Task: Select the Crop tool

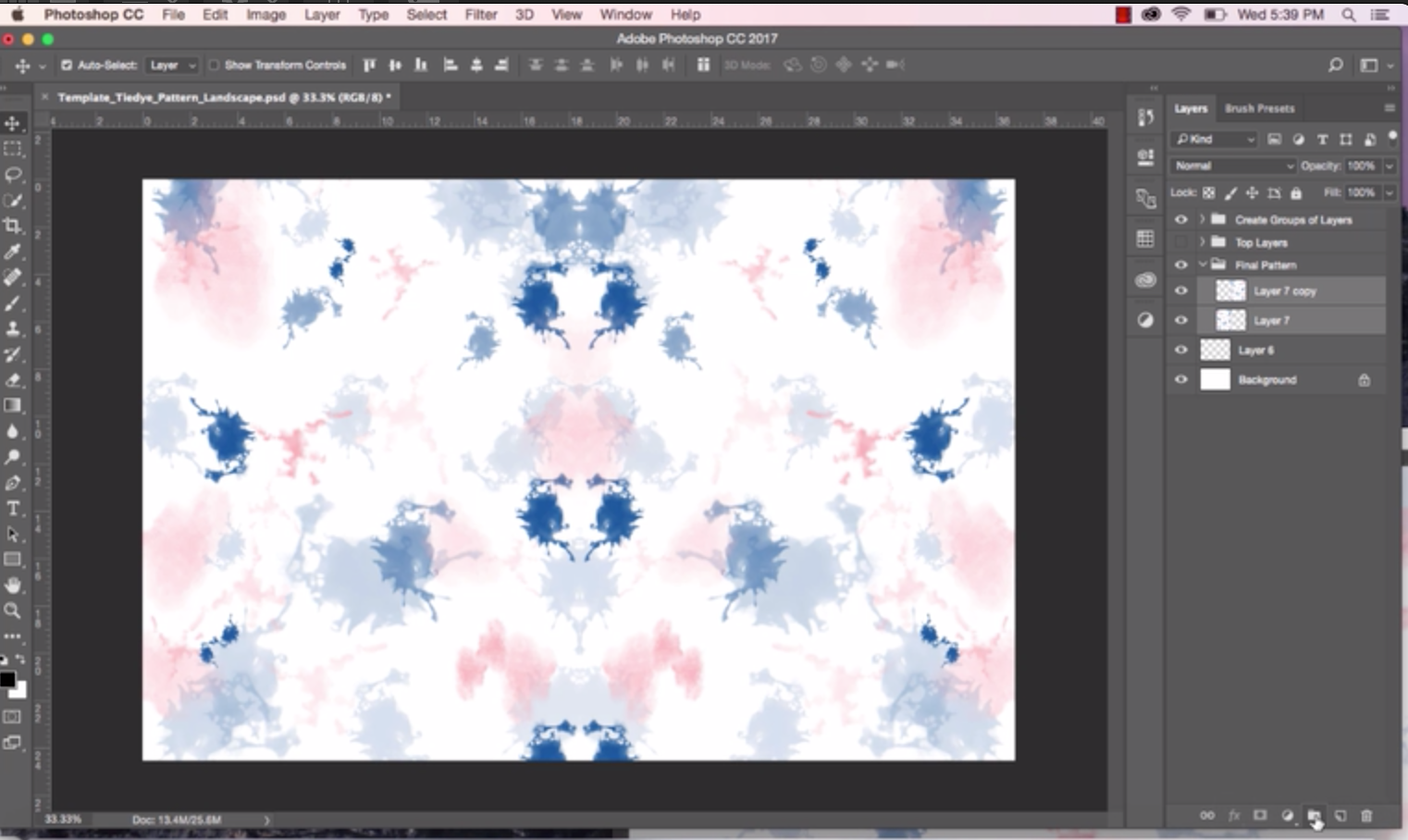Action: click(13, 226)
